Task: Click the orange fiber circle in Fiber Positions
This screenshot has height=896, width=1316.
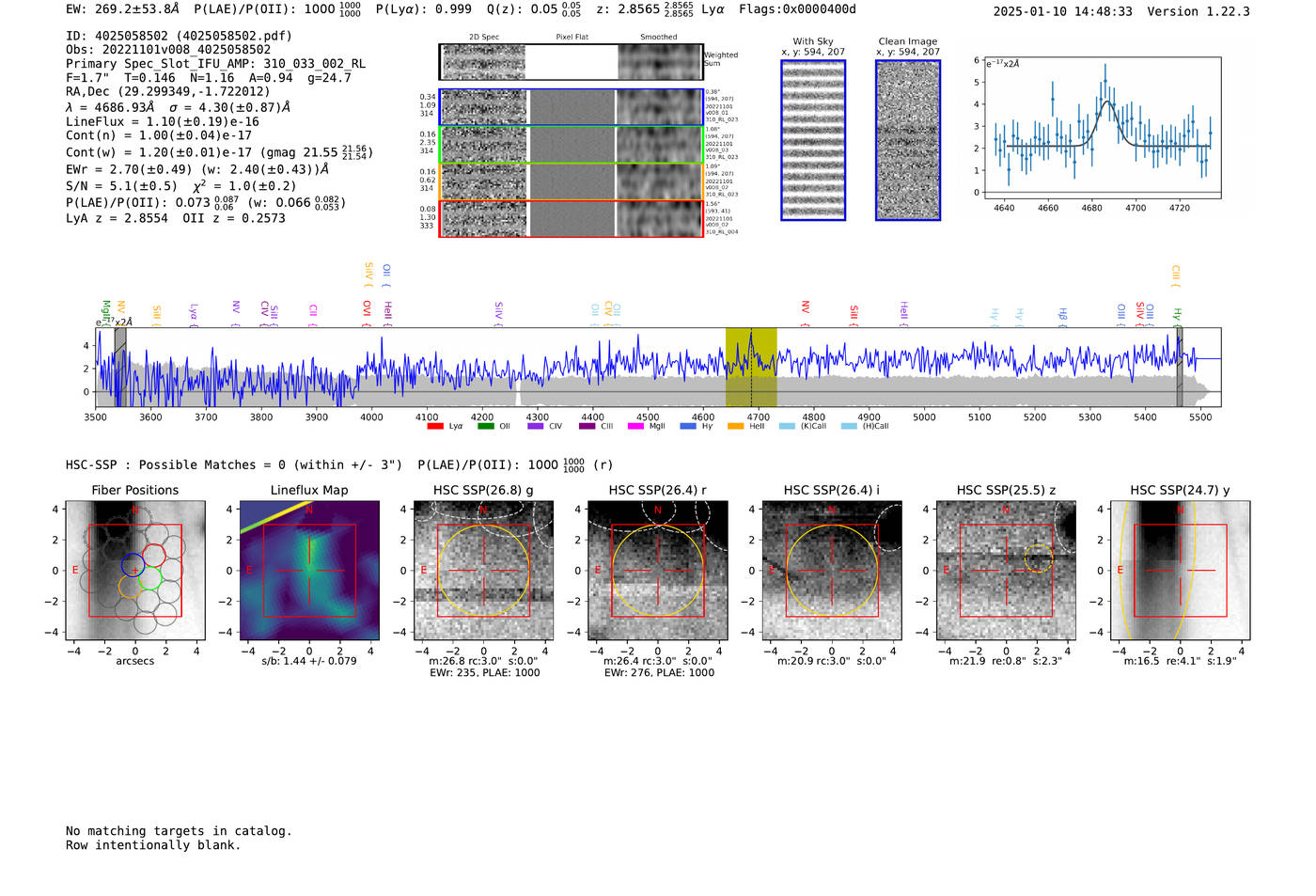Action: coord(131,588)
